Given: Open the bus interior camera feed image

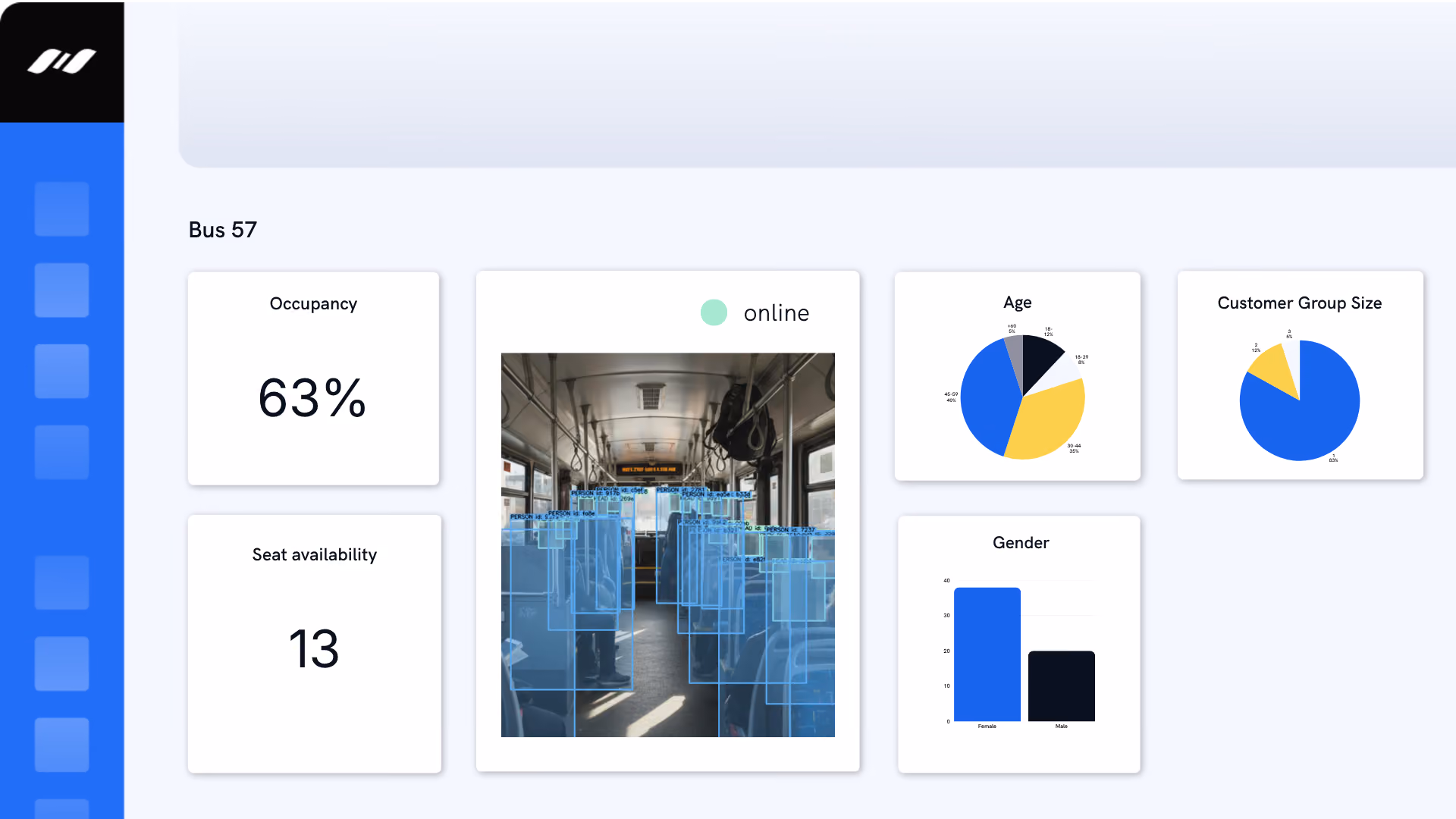Looking at the screenshot, I should pyautogui.click(x=667, y=544).
